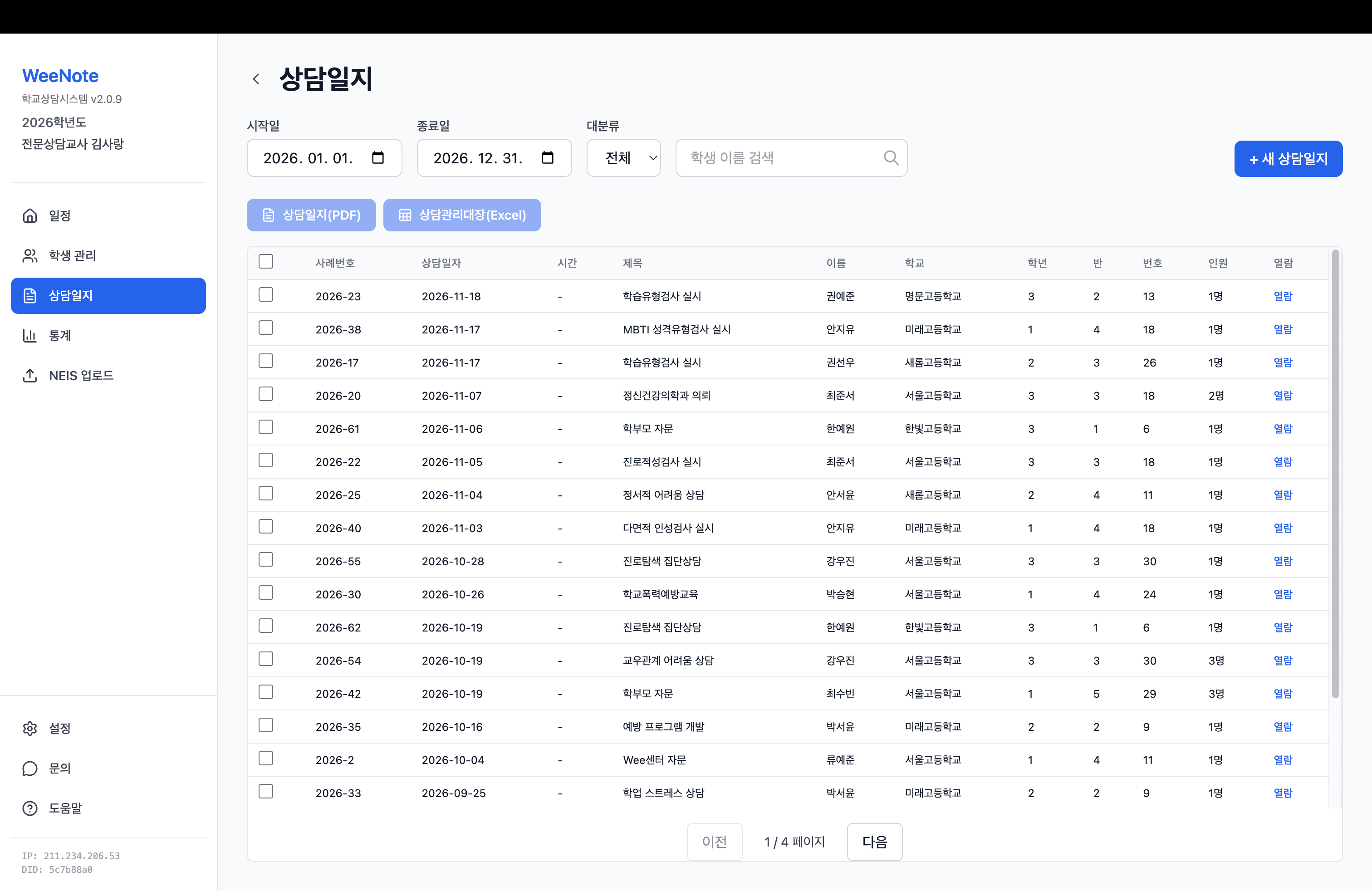
Task: Select the 학생 관리 people icon
Action: 30,256
